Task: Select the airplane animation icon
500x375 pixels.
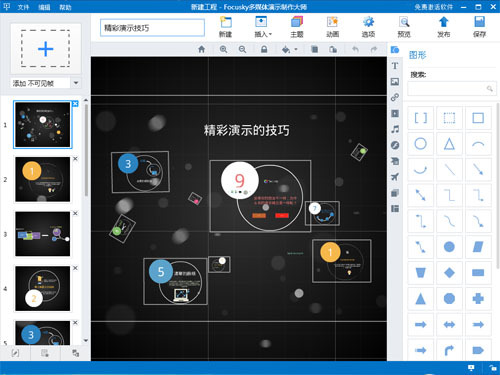Action: (395, 177)
